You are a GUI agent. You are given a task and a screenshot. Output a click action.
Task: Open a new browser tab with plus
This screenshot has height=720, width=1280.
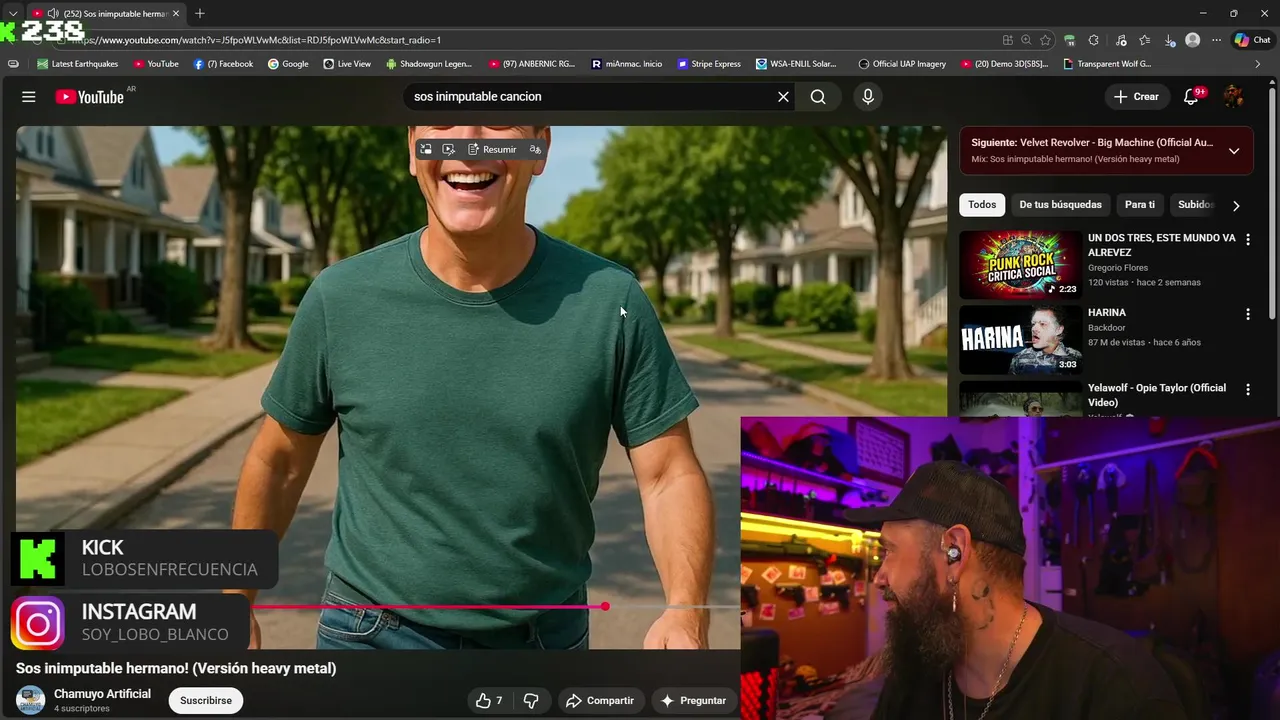(200, 13)
